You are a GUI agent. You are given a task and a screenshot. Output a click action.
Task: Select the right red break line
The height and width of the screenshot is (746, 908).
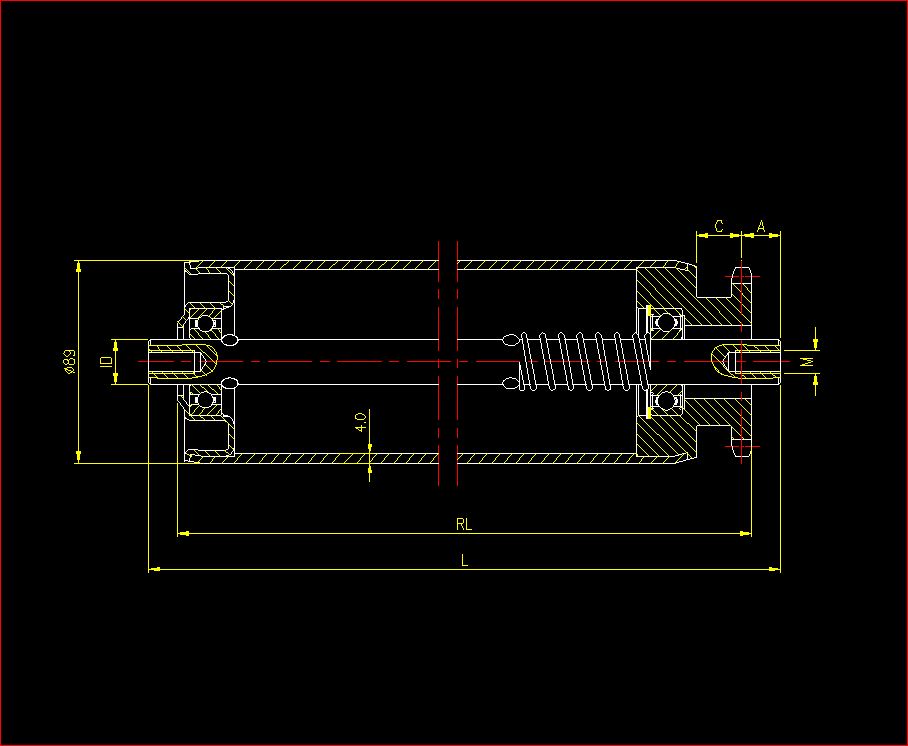coord(457,361)
